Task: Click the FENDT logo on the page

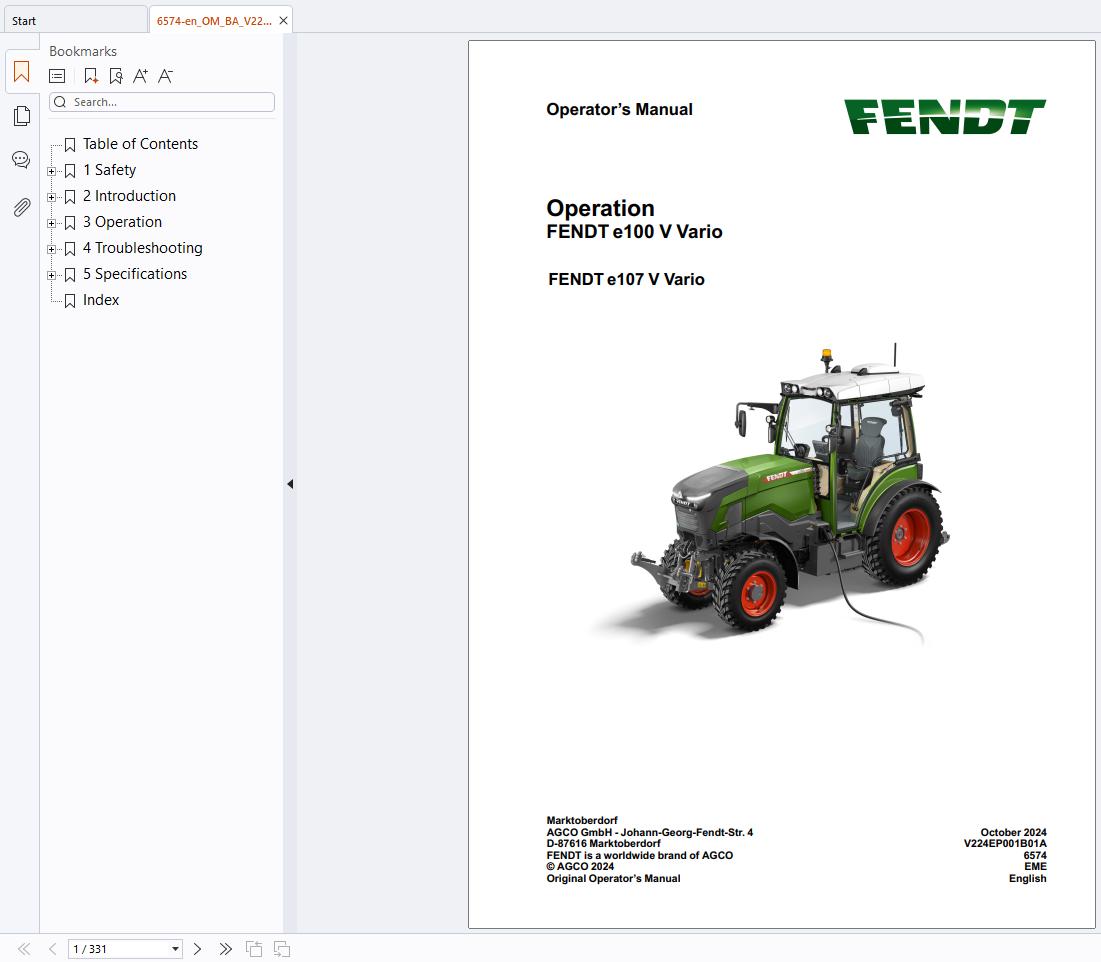Action: tap(944, 117)
